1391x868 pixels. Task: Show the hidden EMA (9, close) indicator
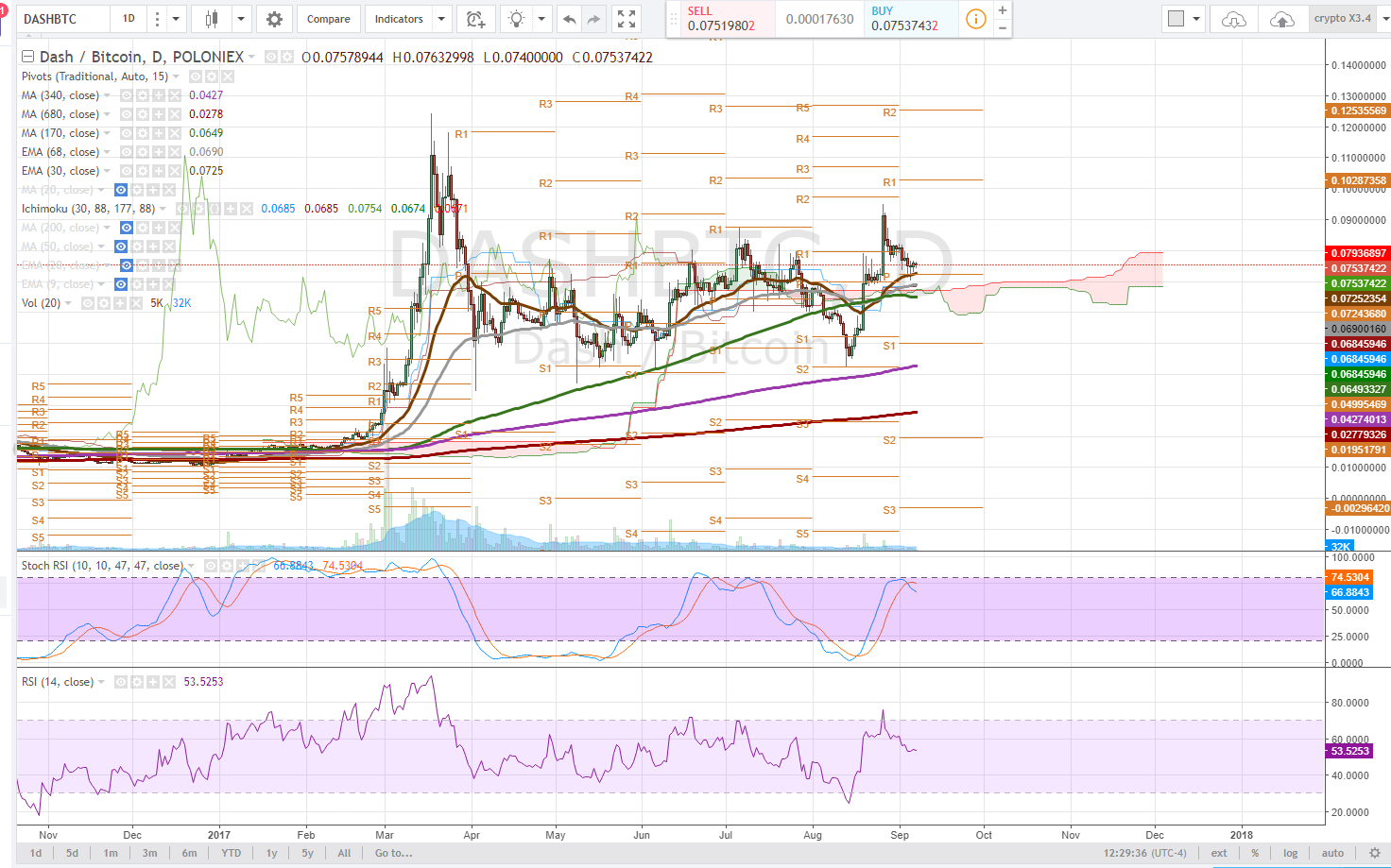coord(121,284)
